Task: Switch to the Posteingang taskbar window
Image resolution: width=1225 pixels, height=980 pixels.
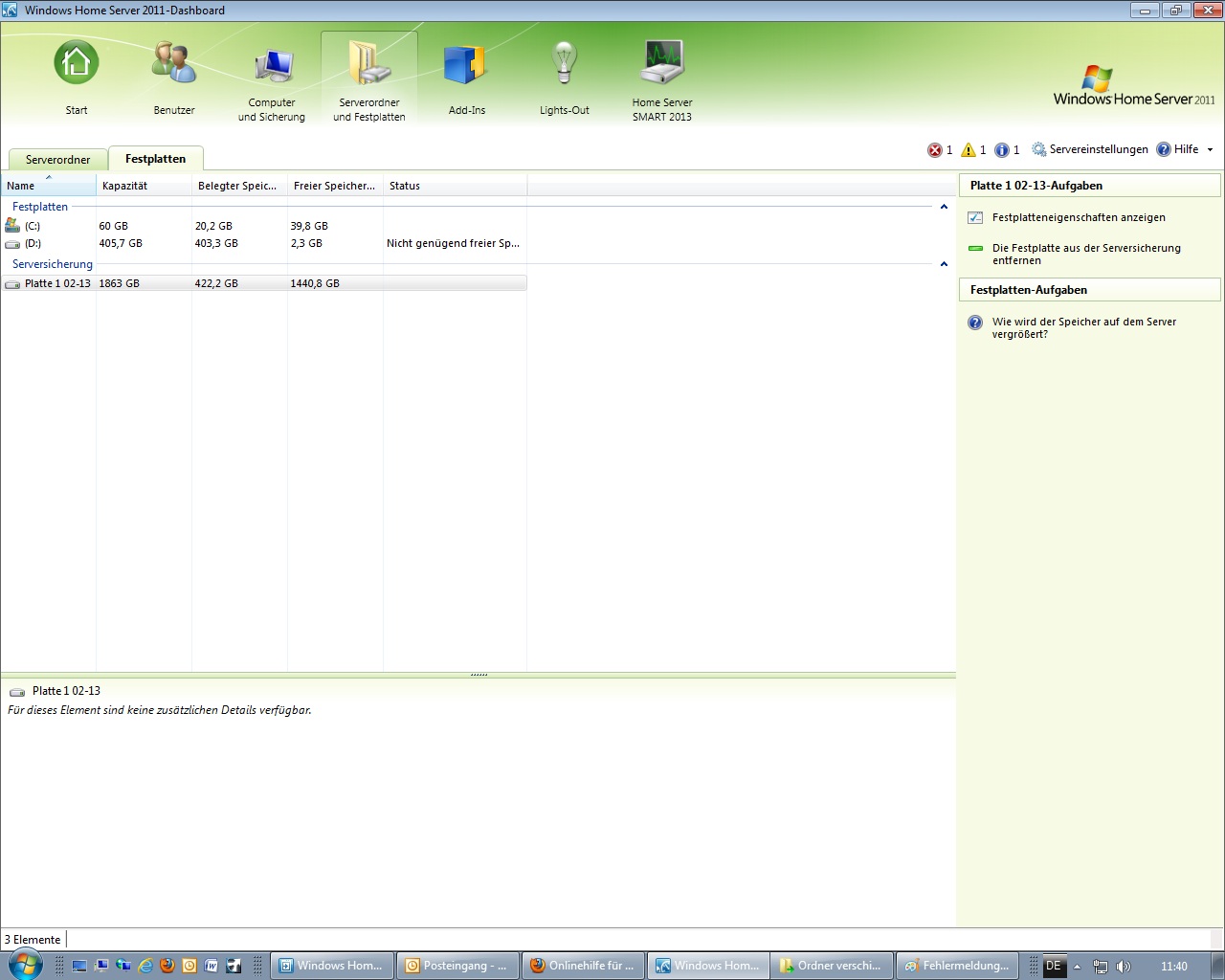Action: (457, 966)
